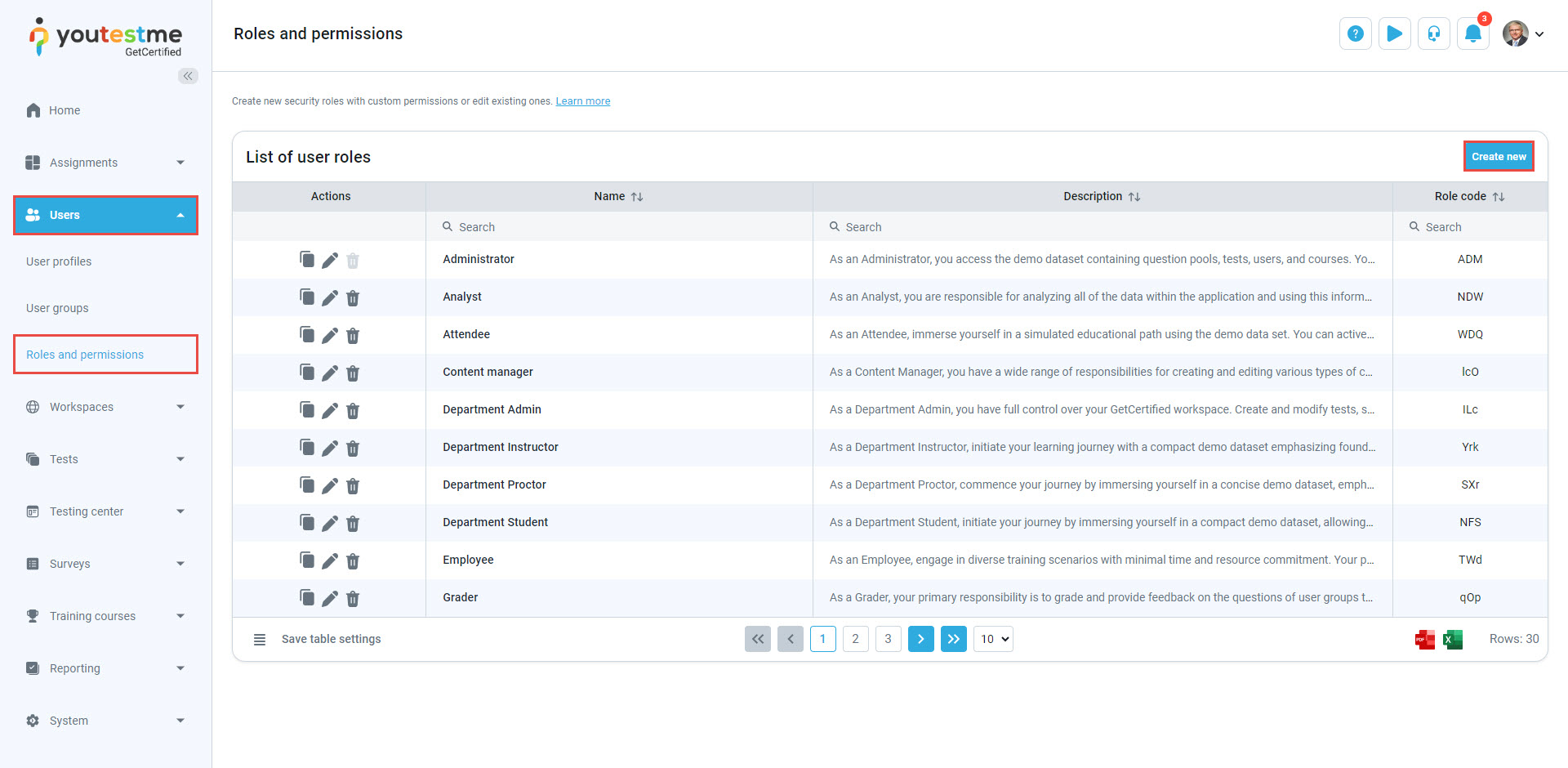Duplicate the Administrator role

pos(307,260)
